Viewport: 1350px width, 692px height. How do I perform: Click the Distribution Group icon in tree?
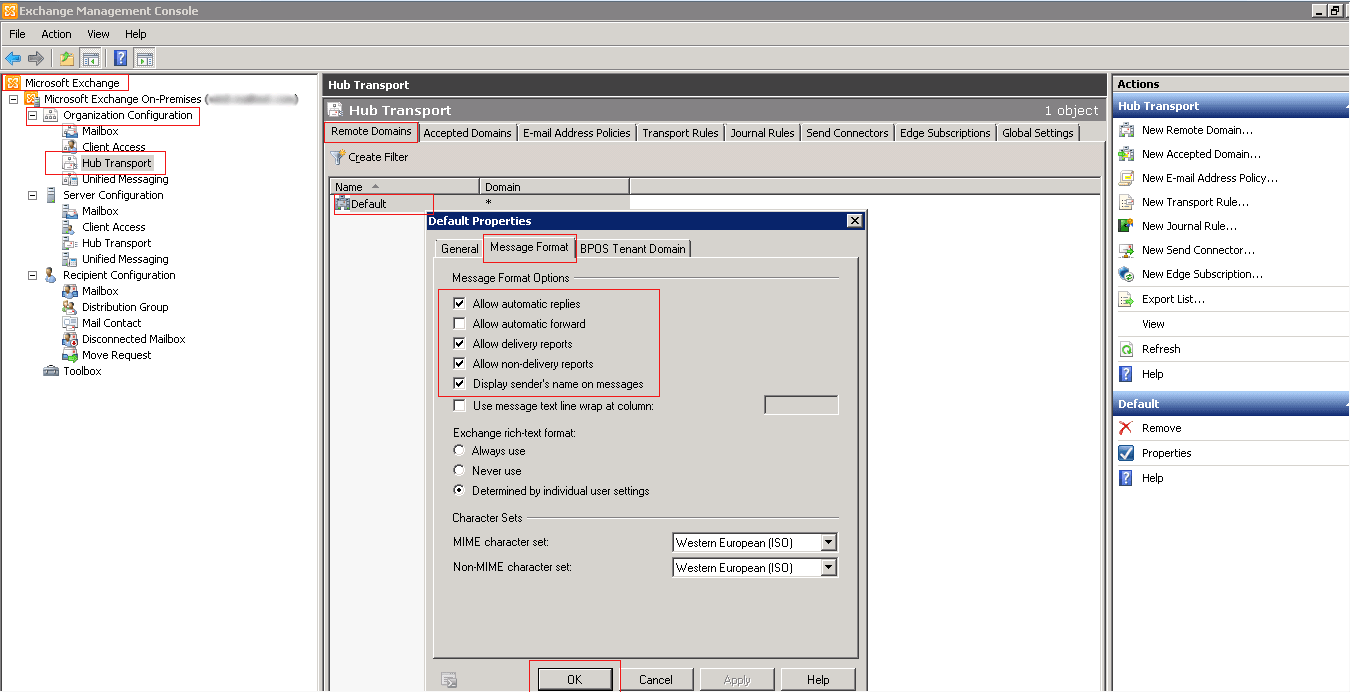[x=70, y=307]
